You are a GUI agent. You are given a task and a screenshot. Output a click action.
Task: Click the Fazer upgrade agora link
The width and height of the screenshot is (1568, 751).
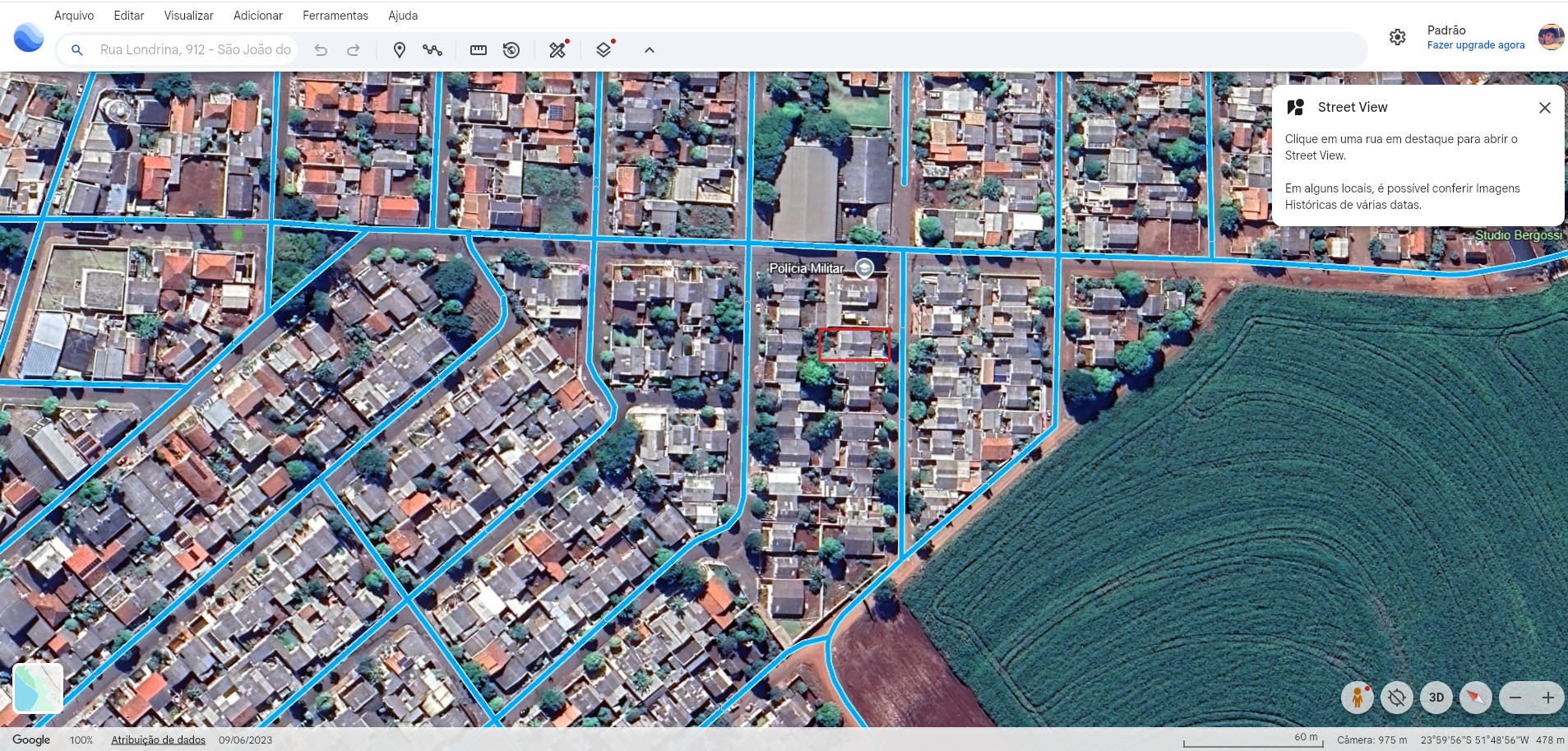1475,45
